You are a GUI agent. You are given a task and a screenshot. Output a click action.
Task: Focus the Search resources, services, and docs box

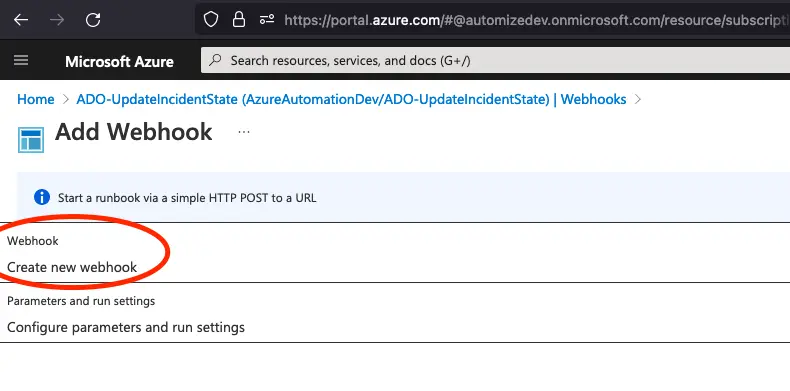pos(495,60)
